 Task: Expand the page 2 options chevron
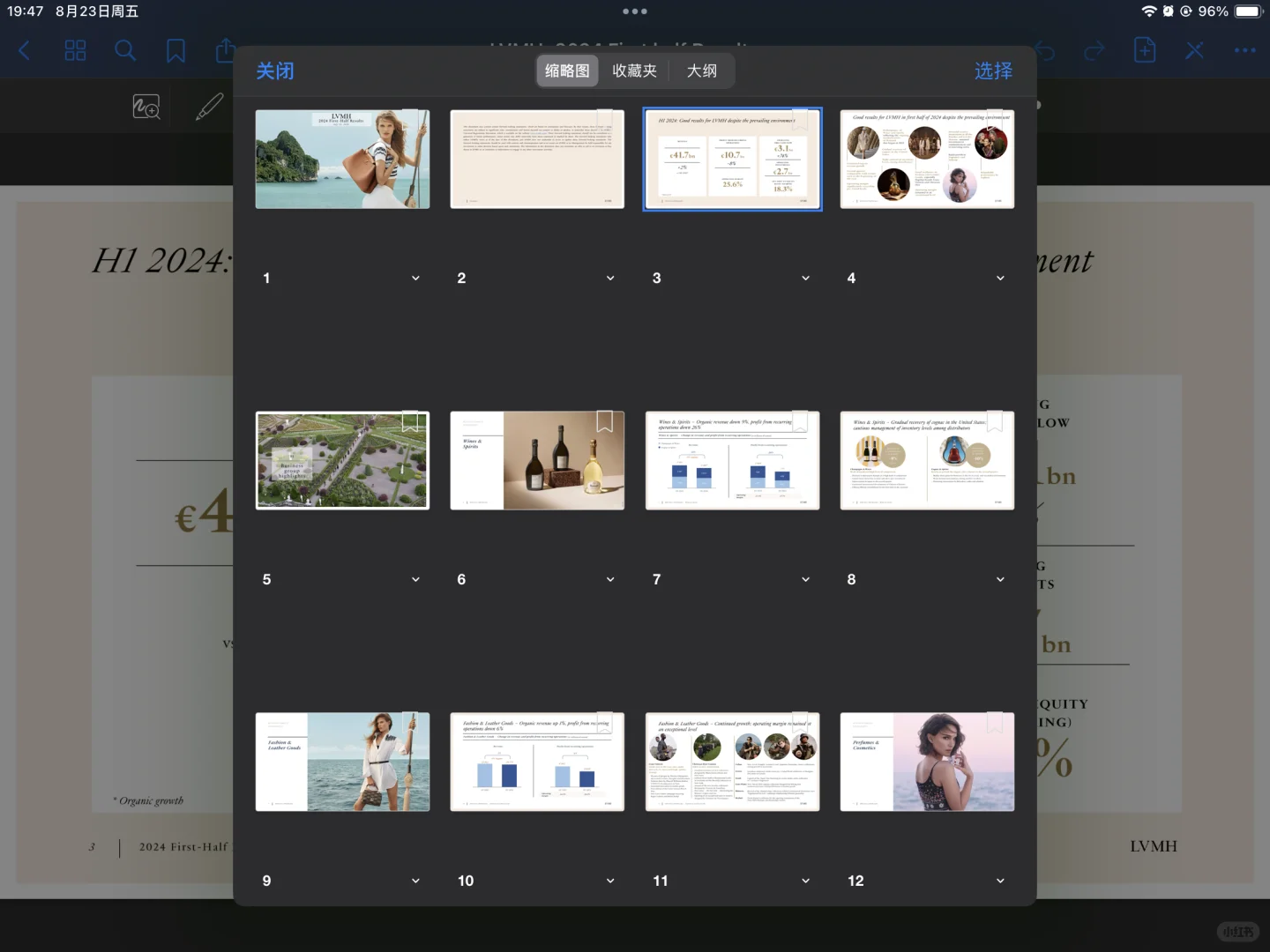point(610,279)
